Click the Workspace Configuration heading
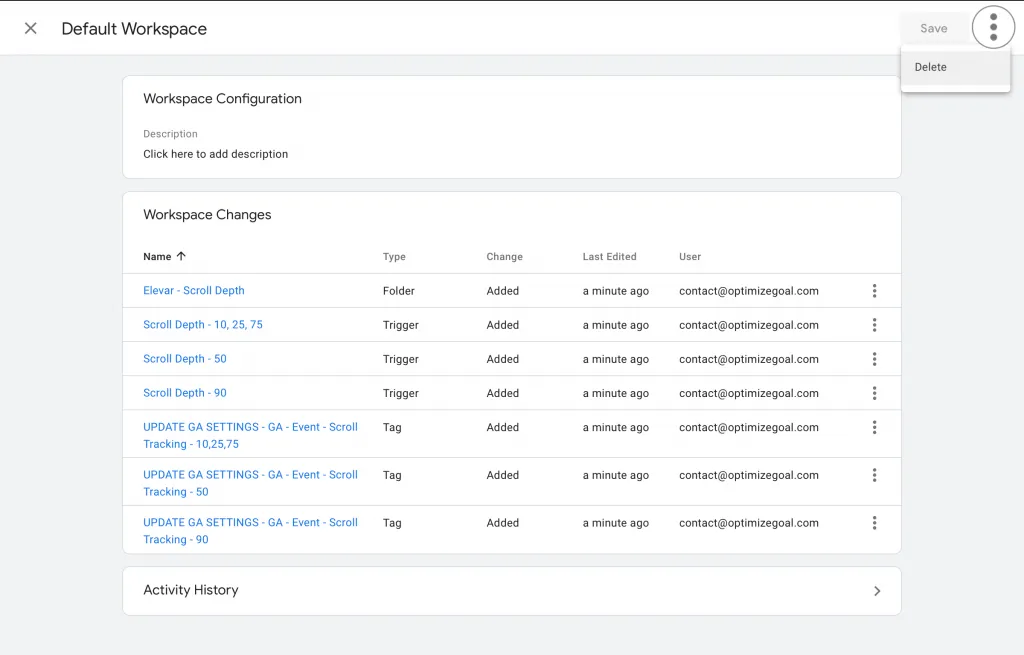This screenshot has width=1024, height=655. coord(222,99)
